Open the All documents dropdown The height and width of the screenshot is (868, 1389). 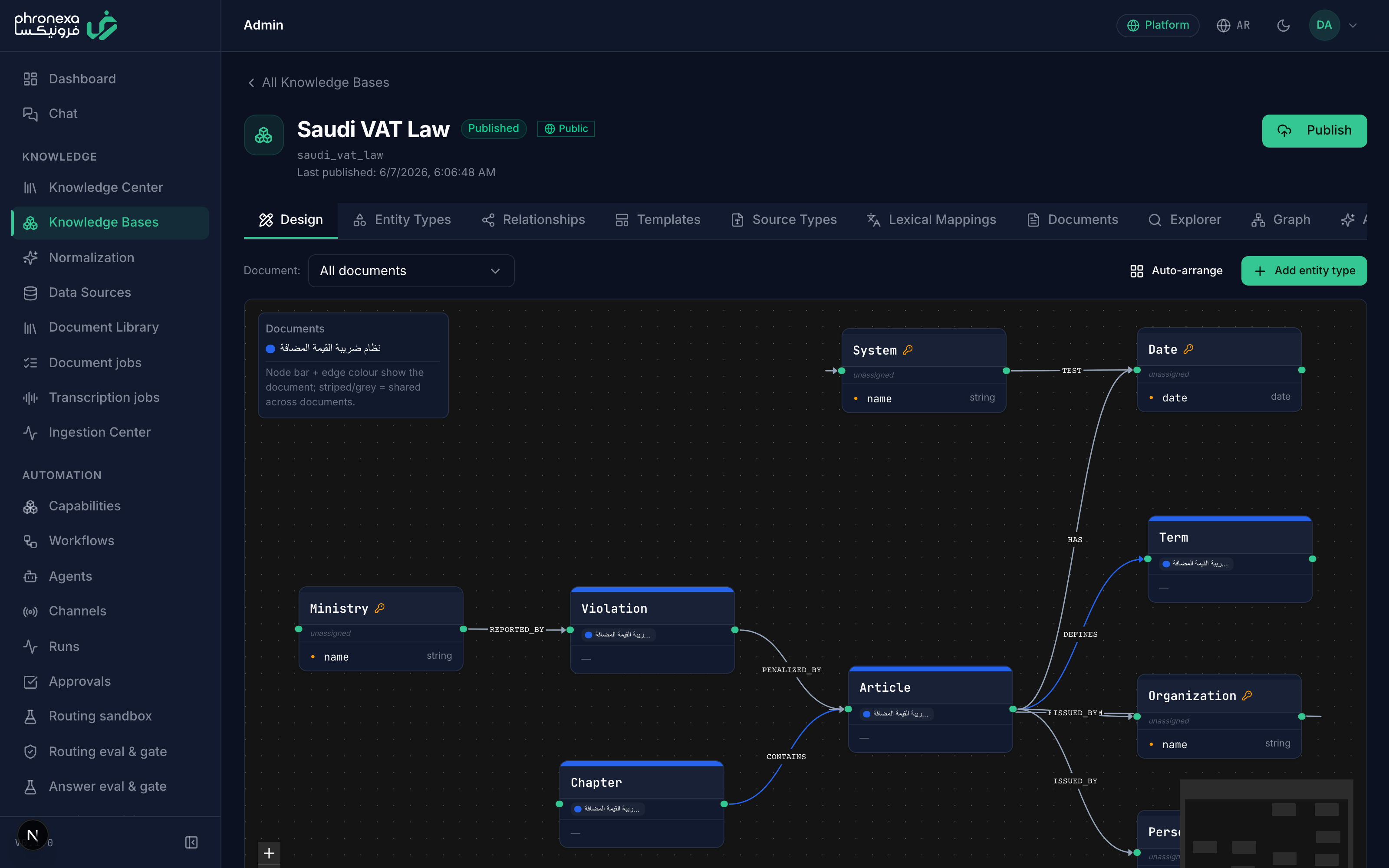(x=411, y=271)
